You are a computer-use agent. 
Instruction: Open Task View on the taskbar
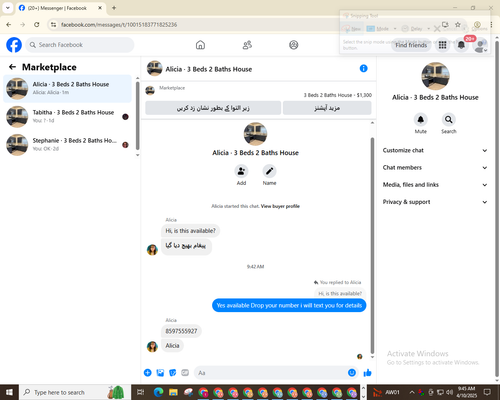point(140,392)
